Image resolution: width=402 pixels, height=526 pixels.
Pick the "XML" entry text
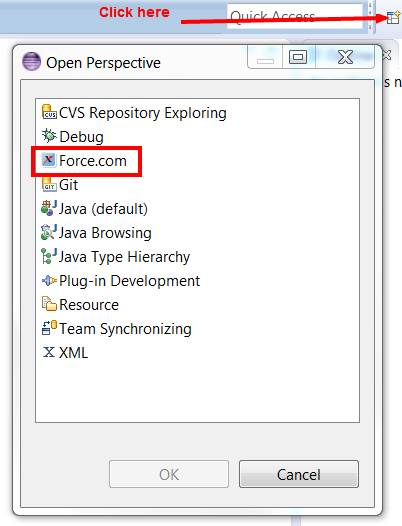click(73, 353)
